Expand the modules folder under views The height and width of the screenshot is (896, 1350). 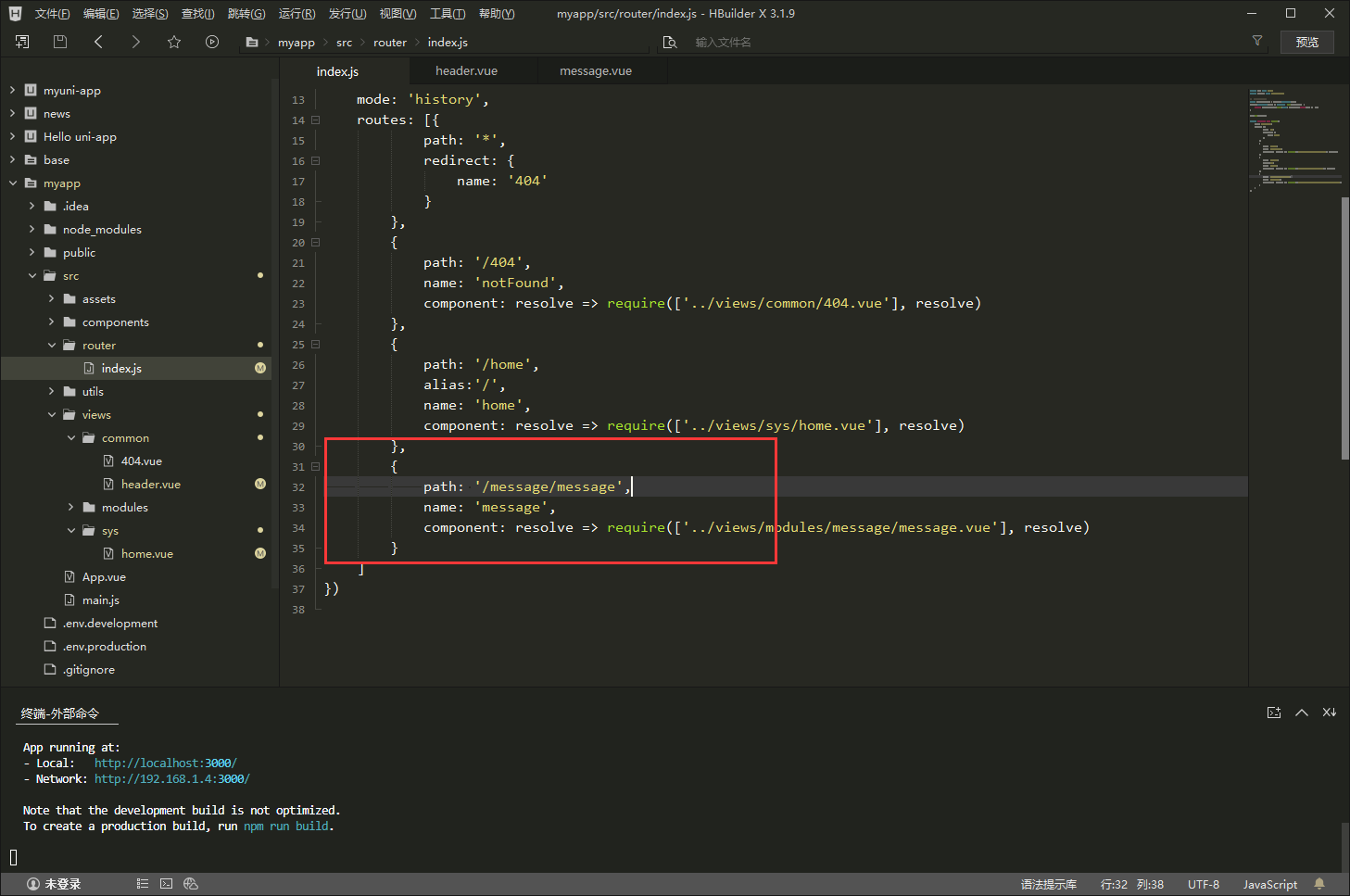pyautogui.click(x=71, y=508)
